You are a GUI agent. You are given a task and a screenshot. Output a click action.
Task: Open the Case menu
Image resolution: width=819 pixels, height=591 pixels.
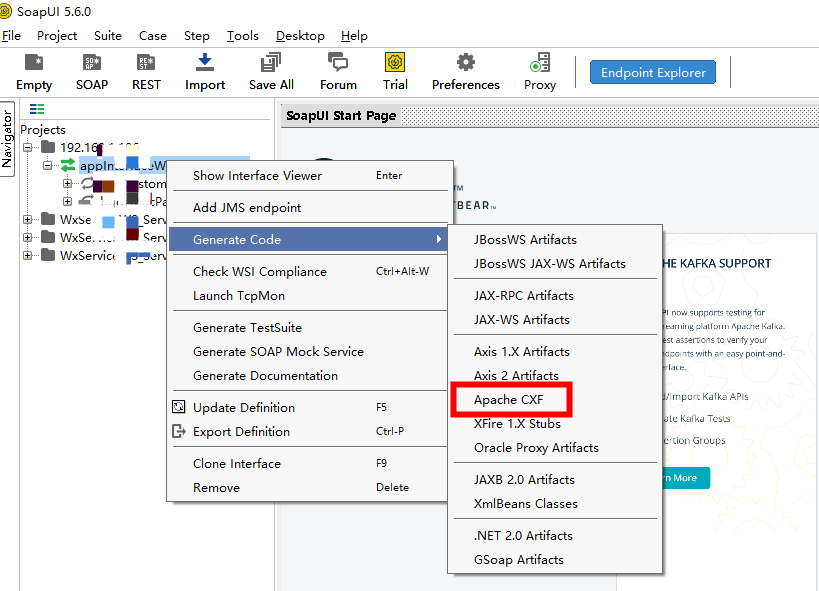tap(153, 36)
